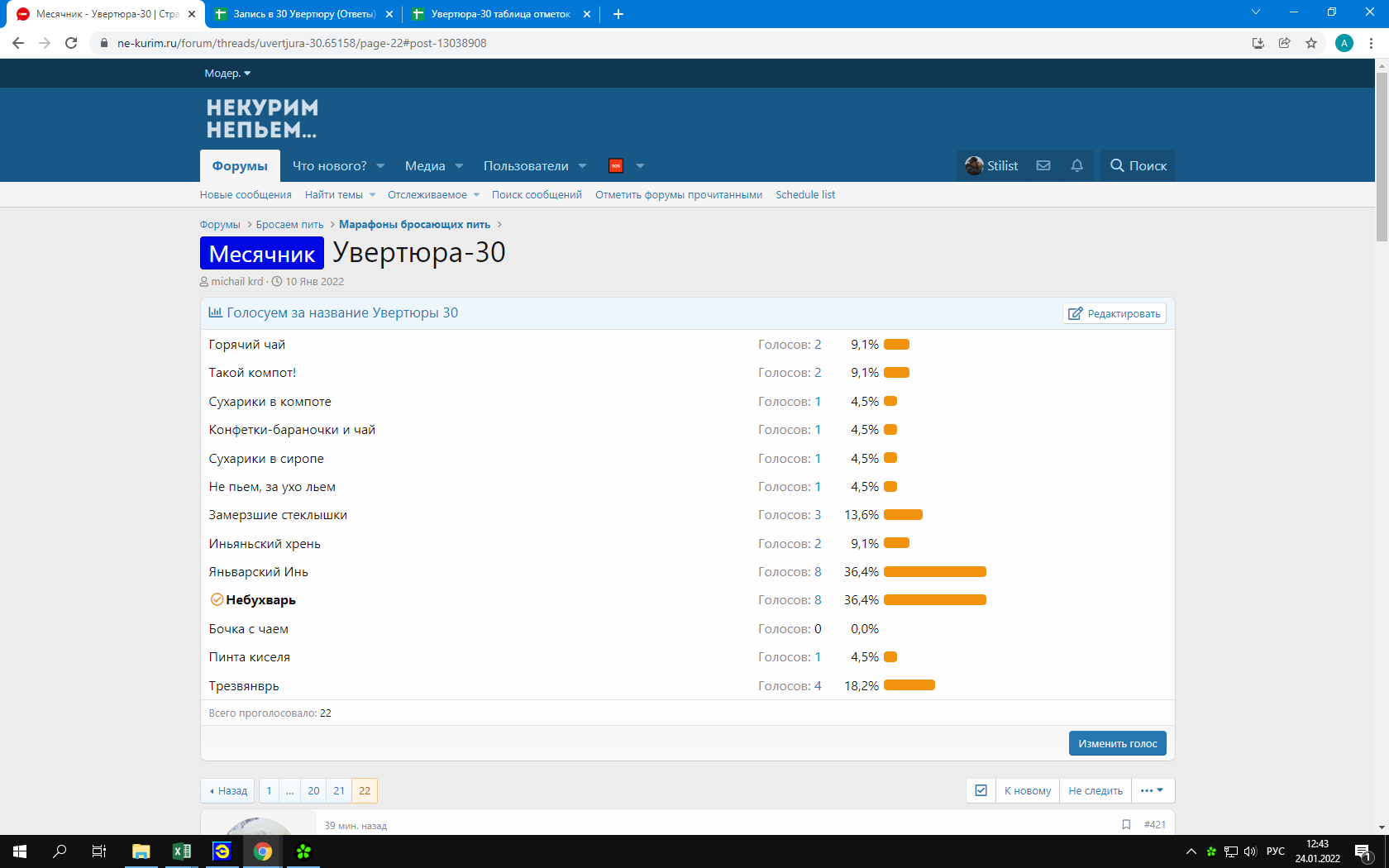Open File Explorer from the taskbar
This screenshot has width=1389, height=868.
141,851
